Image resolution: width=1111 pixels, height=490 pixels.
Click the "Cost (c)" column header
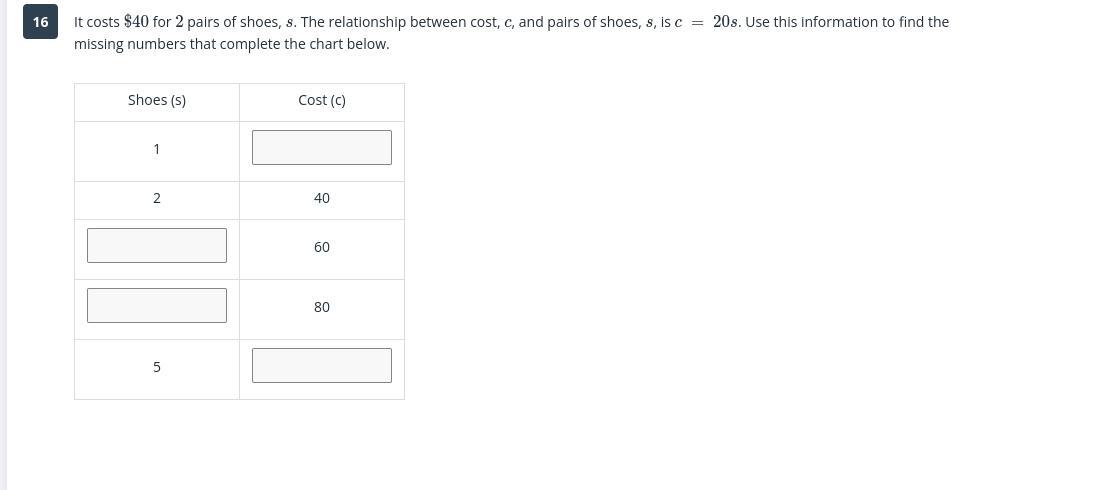321,100
